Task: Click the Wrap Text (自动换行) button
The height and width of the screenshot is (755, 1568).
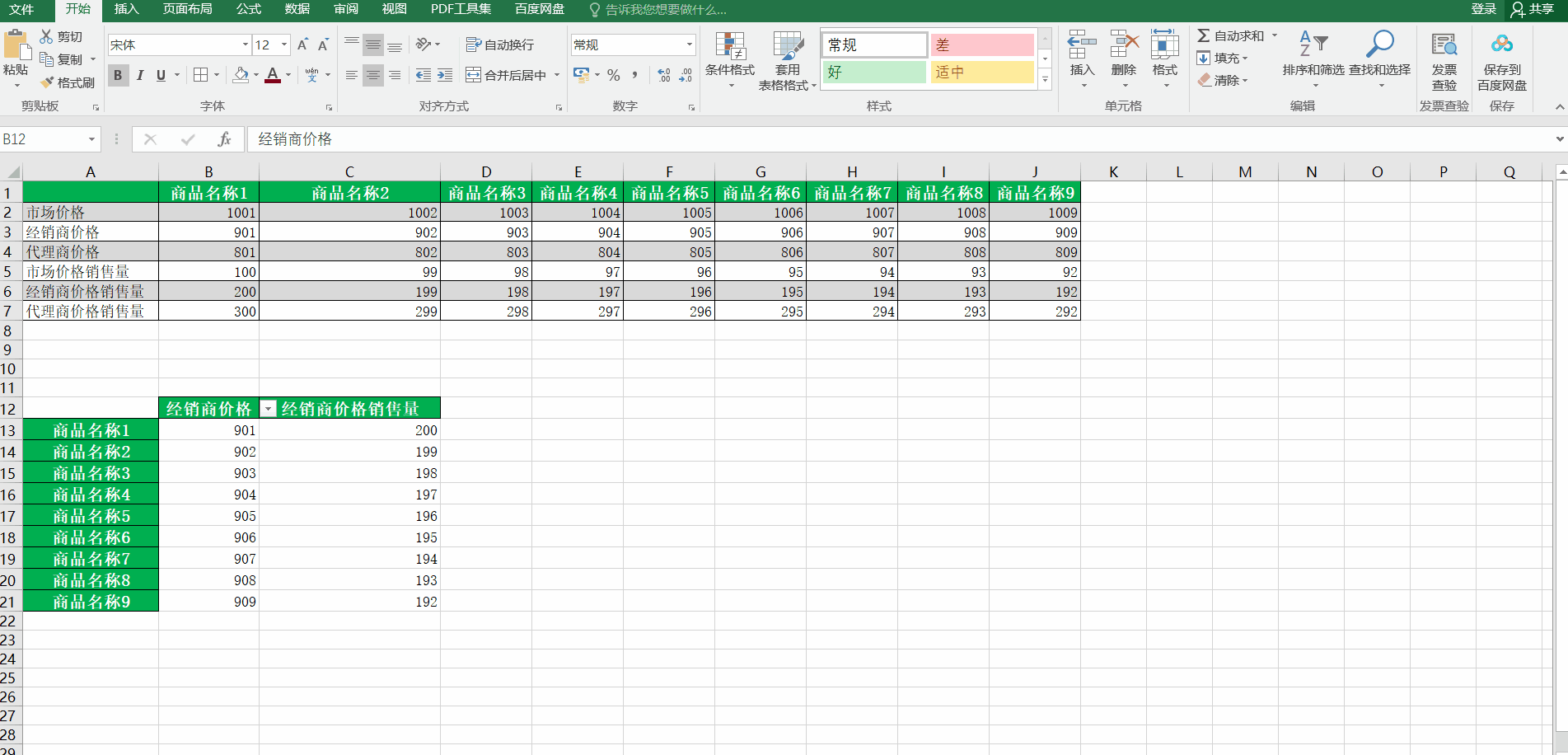Action: [x=499, y=45]
